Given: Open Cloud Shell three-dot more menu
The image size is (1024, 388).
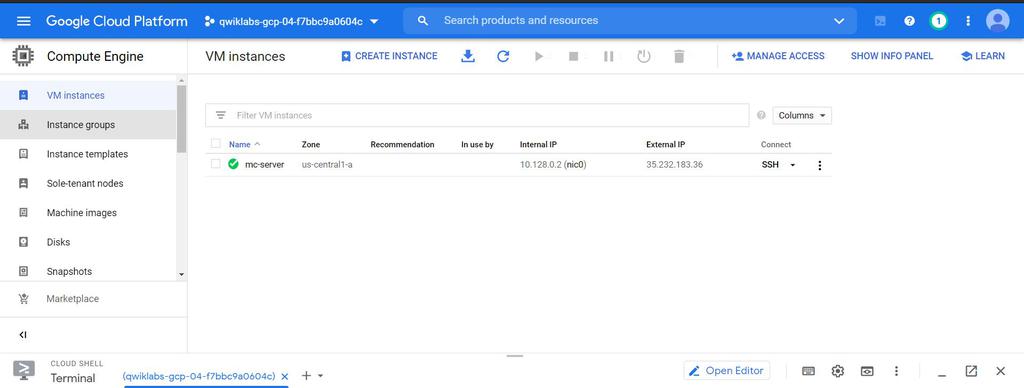Looking at the screenshot, I should pos(897,371).
